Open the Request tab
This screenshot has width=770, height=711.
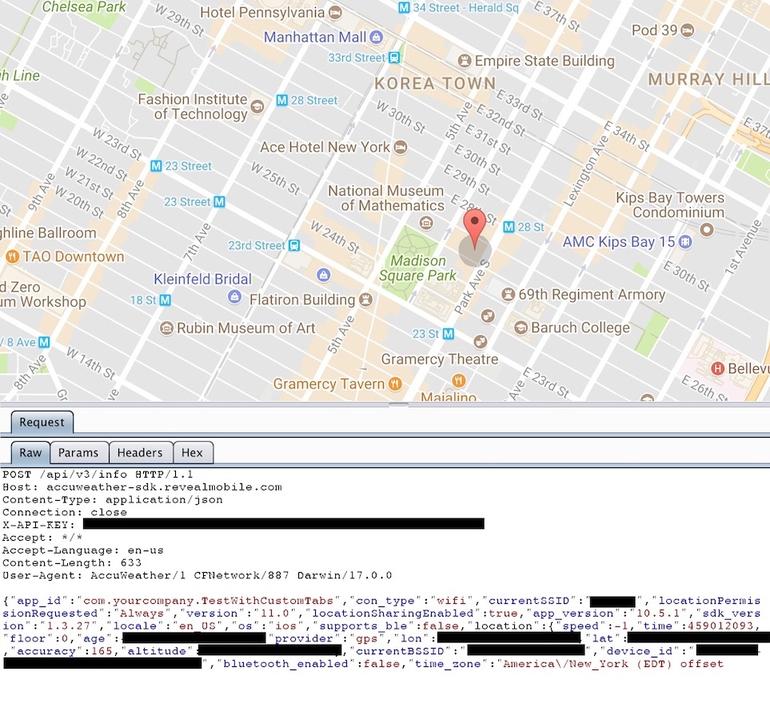pyautogui.click(x=42, y=422)
